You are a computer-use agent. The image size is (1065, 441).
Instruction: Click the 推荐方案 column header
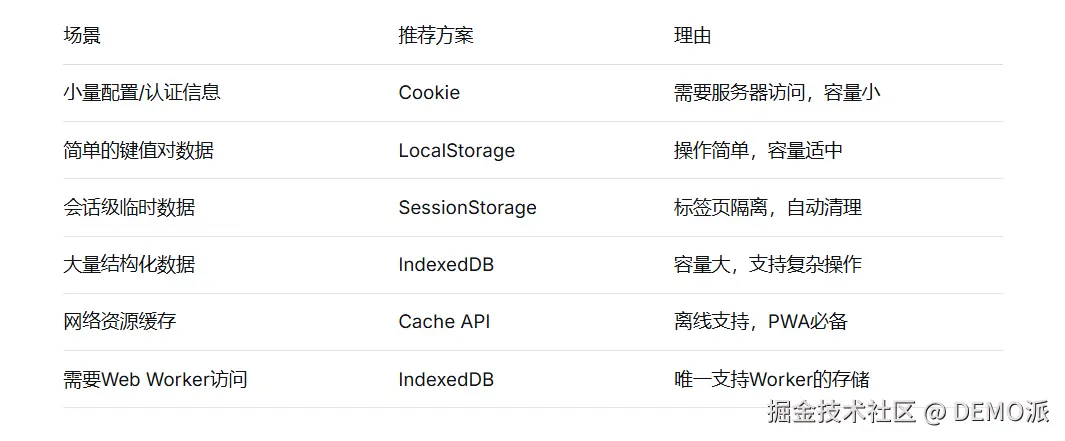click(x=436, y=36)
